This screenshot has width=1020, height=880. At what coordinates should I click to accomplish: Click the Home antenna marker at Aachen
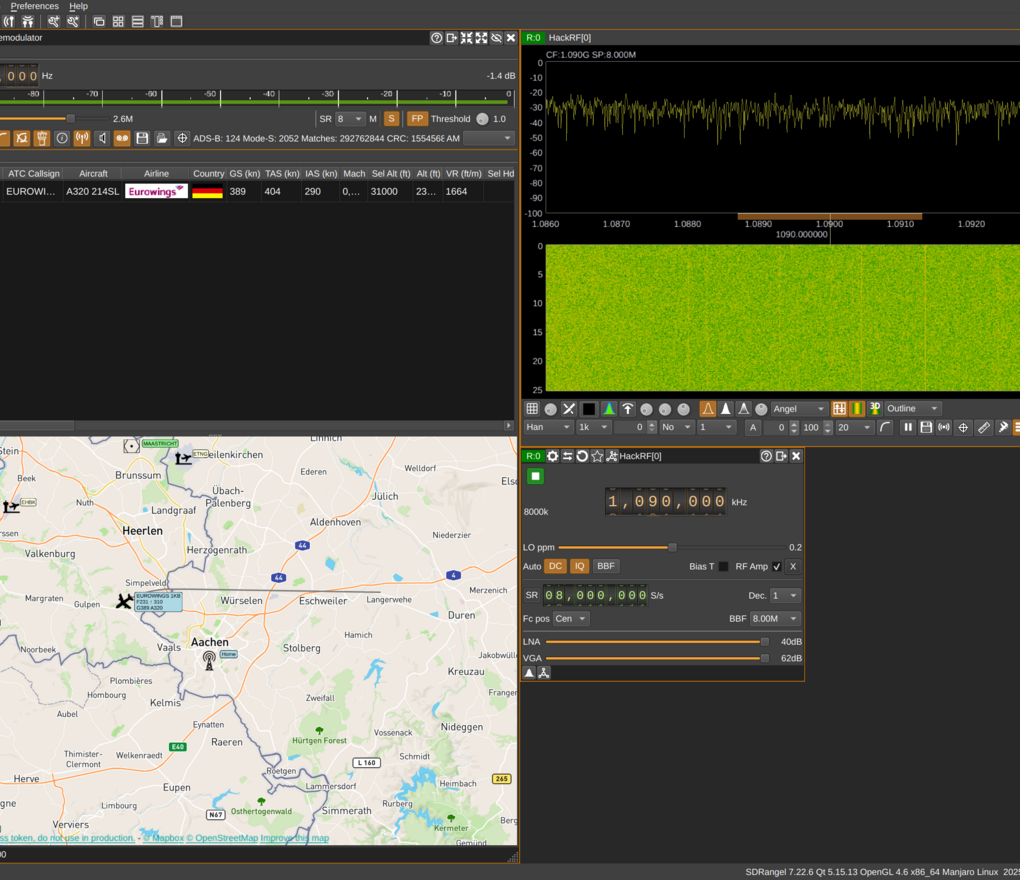pyautogui.click(x=209, y=660)
